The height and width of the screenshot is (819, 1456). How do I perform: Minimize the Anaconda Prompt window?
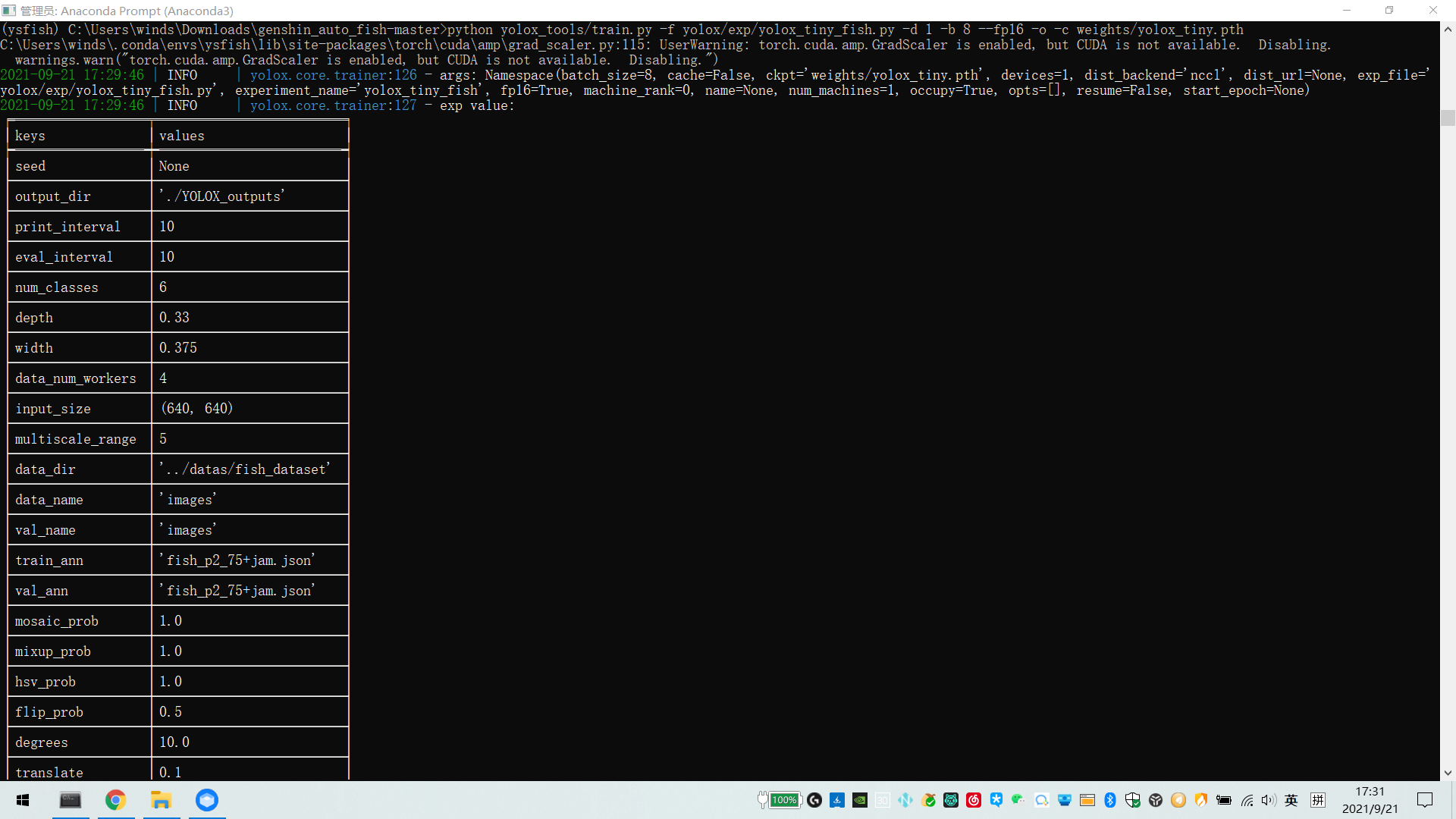(x=1347, y=11)
